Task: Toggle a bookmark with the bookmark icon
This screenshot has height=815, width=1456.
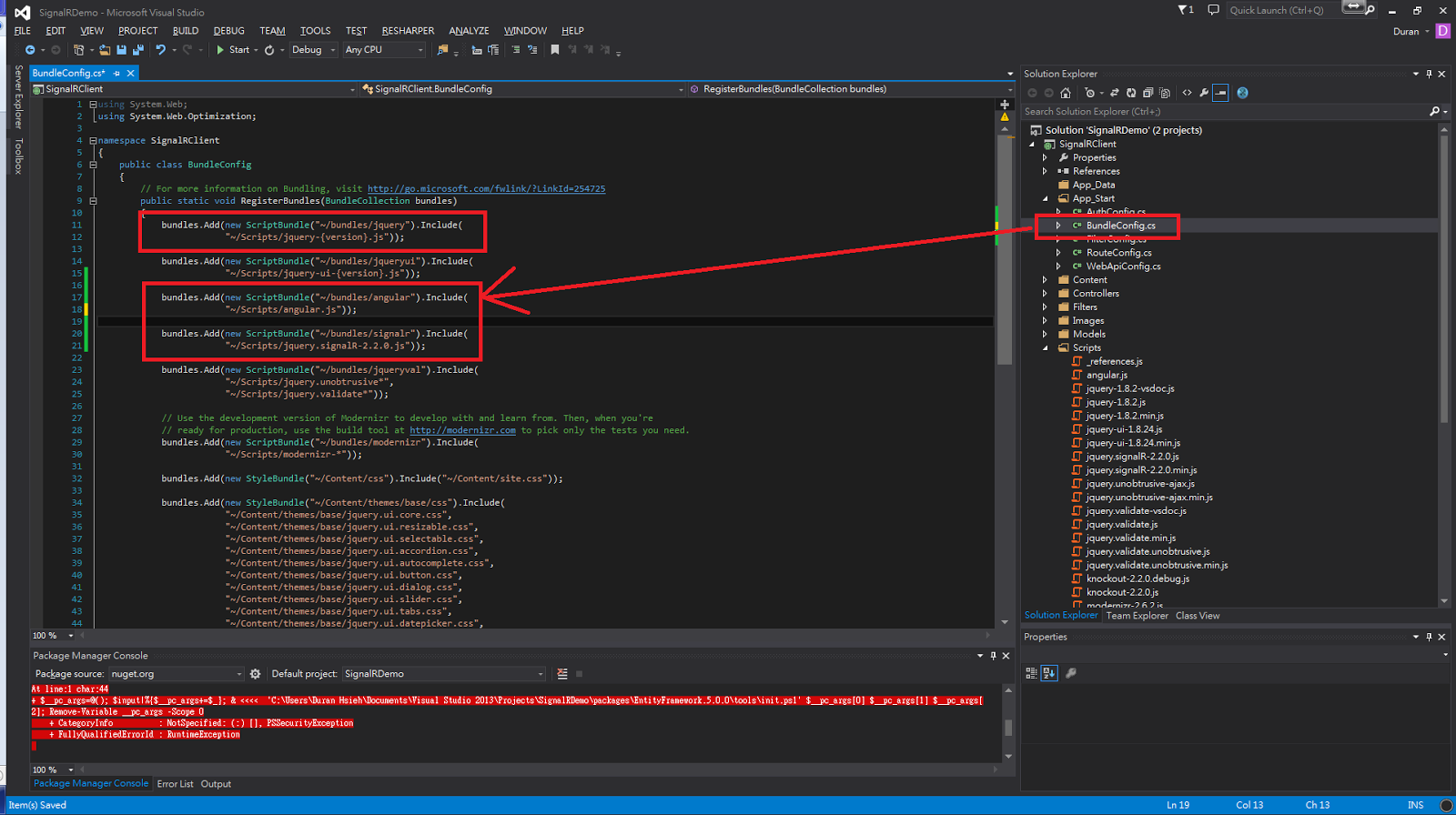Action: coord(554,50)
